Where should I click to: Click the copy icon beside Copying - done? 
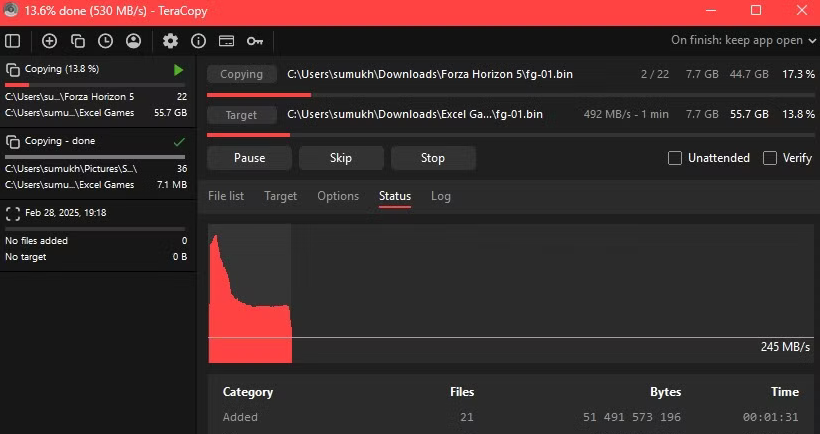pyautogui.click(x=13, y=141)
